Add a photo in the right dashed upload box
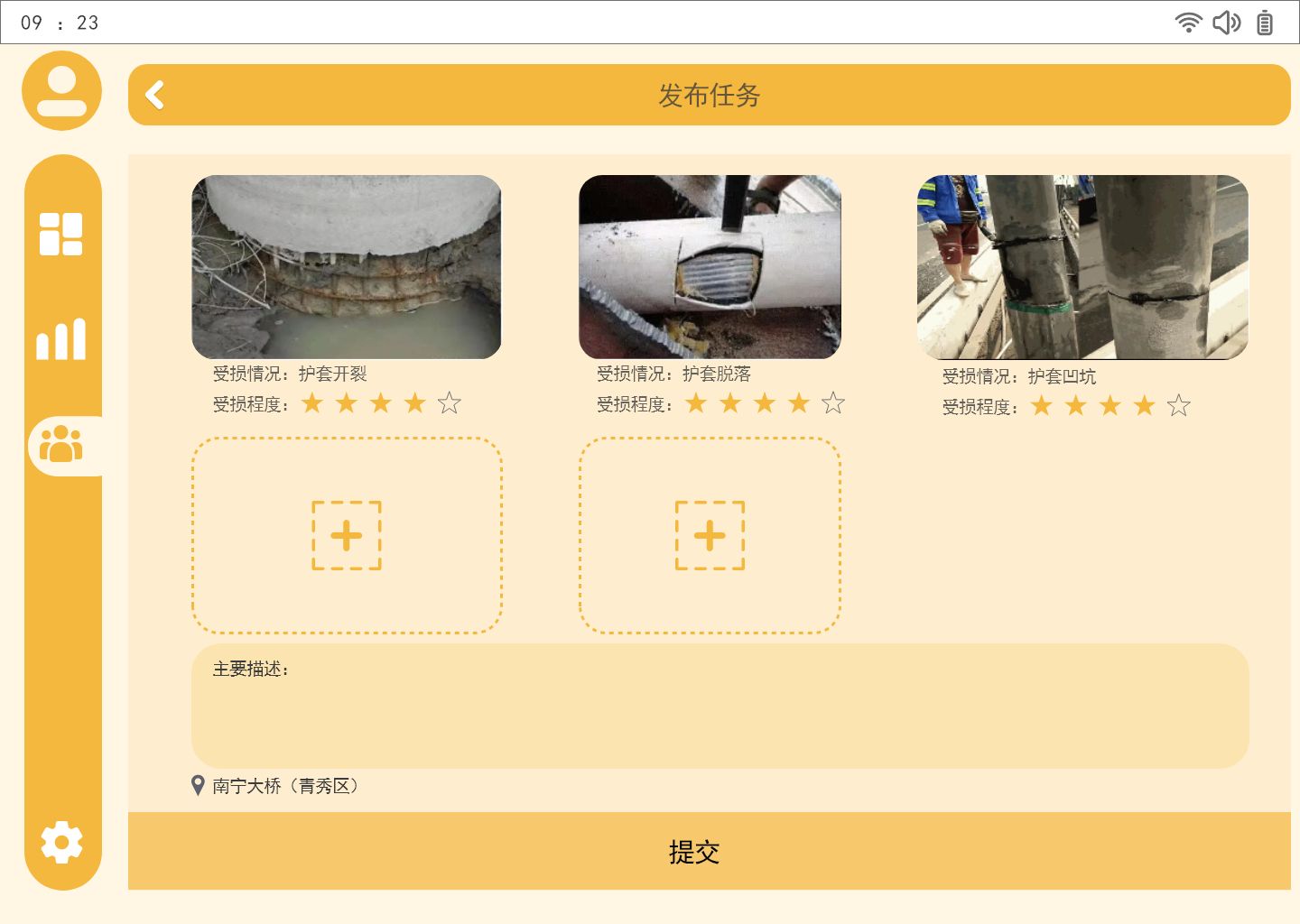This screenshot has height=924, width=1300. pos(710,536)
